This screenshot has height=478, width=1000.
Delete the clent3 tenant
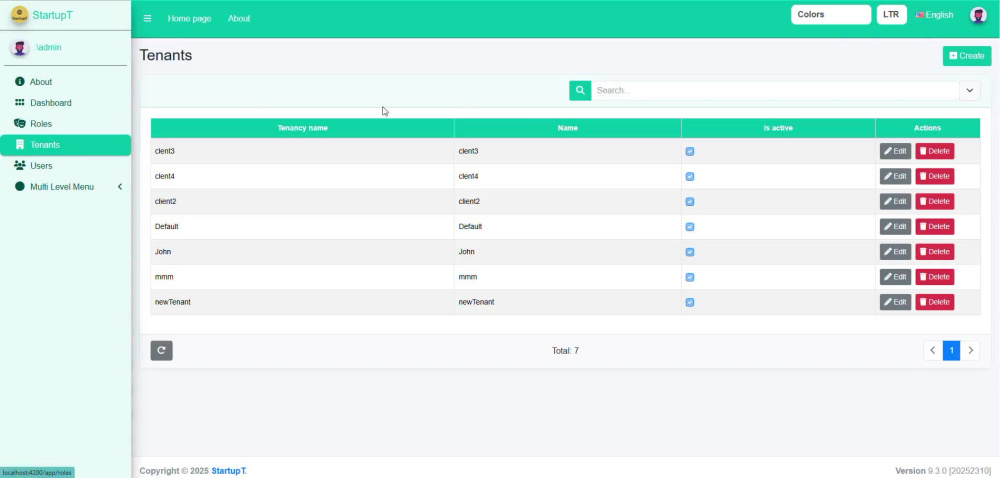[935, 151]
